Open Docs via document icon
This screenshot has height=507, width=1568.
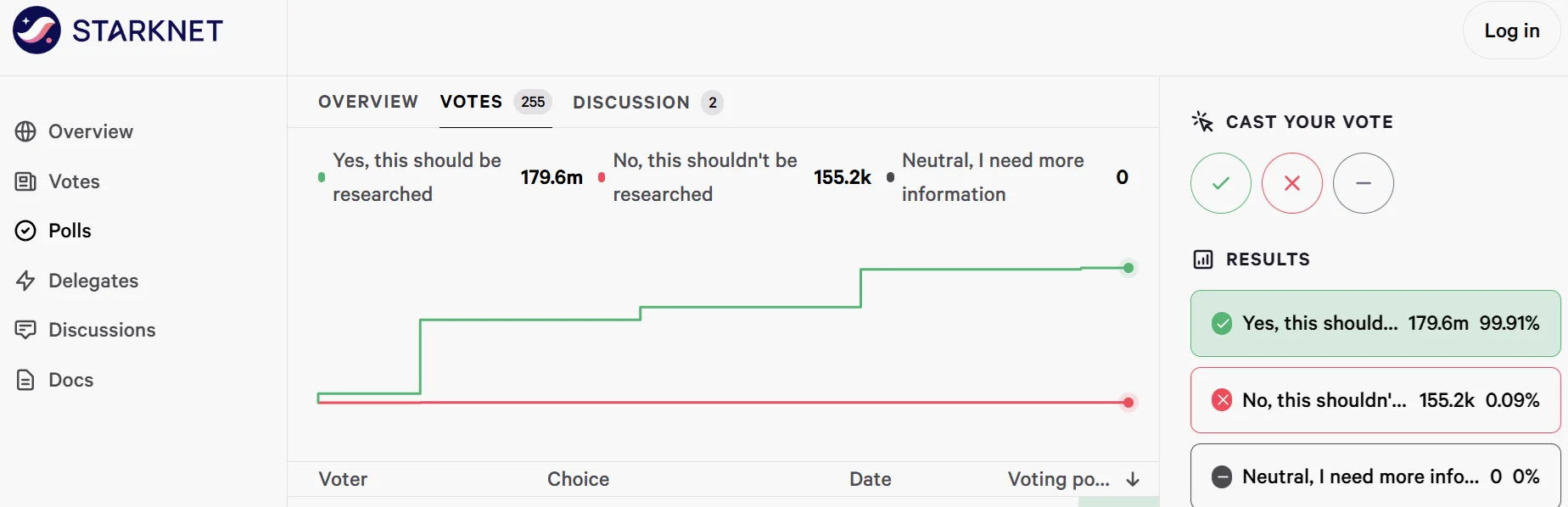[x=26, y=380]
